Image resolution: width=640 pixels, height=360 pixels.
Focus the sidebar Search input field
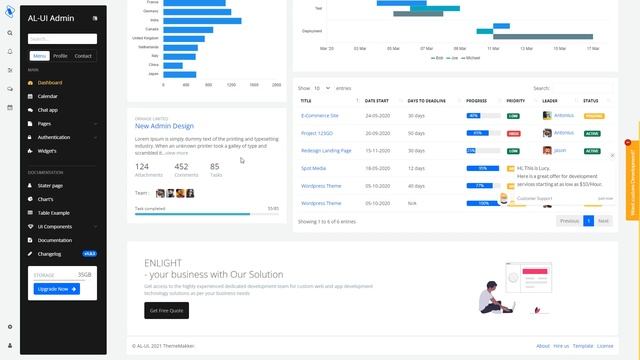(62, 39)
